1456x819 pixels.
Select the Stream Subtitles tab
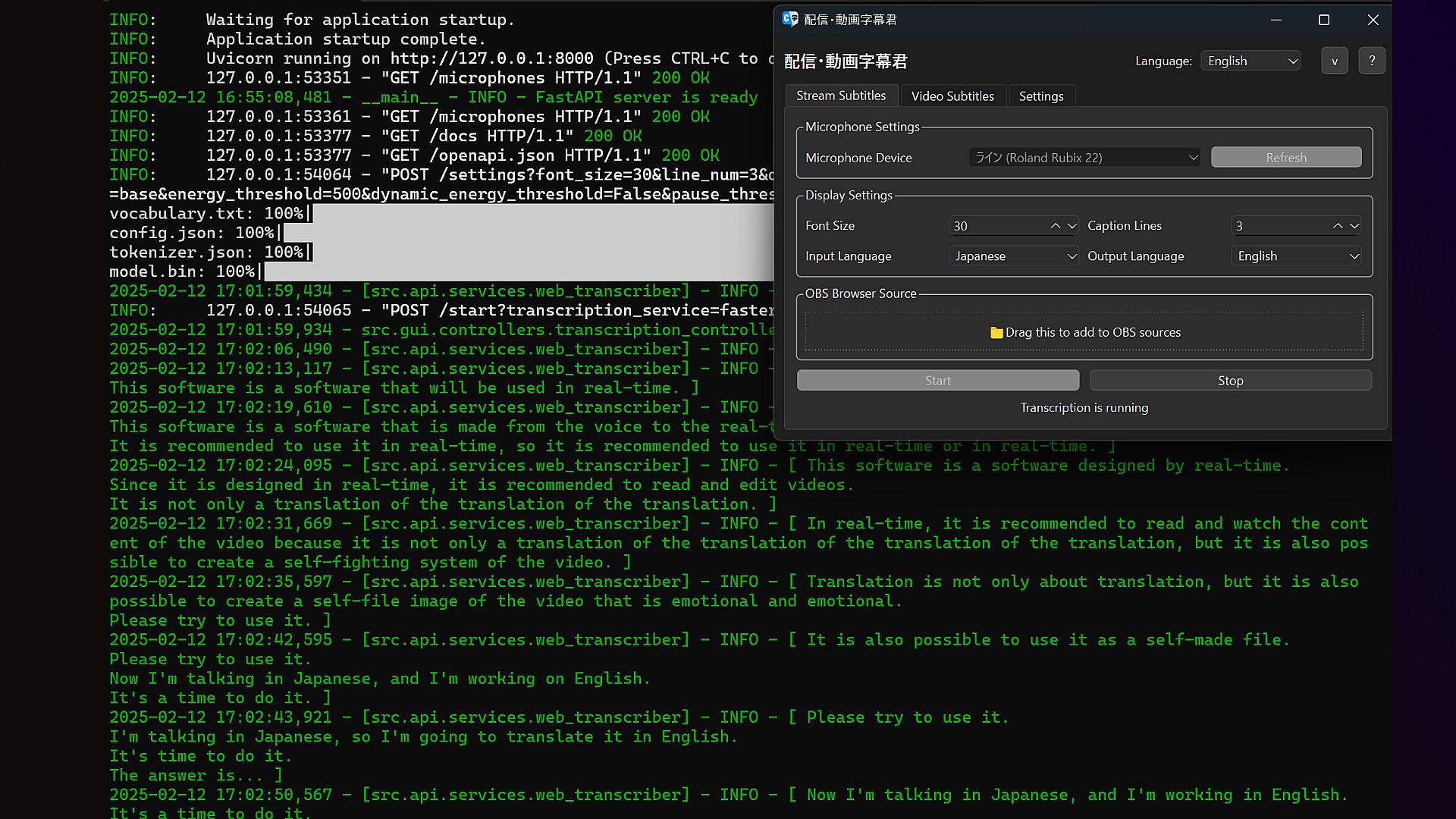[841, 96]
